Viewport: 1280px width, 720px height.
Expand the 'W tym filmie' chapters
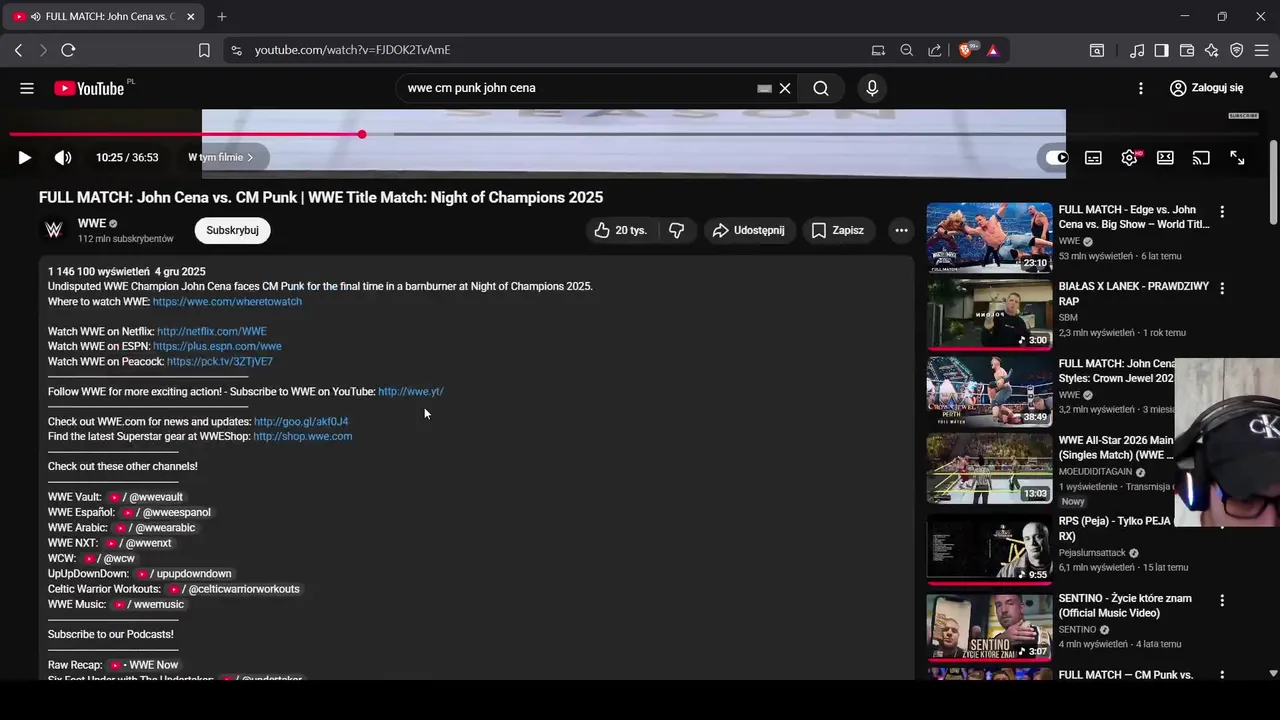pos(221,157)
